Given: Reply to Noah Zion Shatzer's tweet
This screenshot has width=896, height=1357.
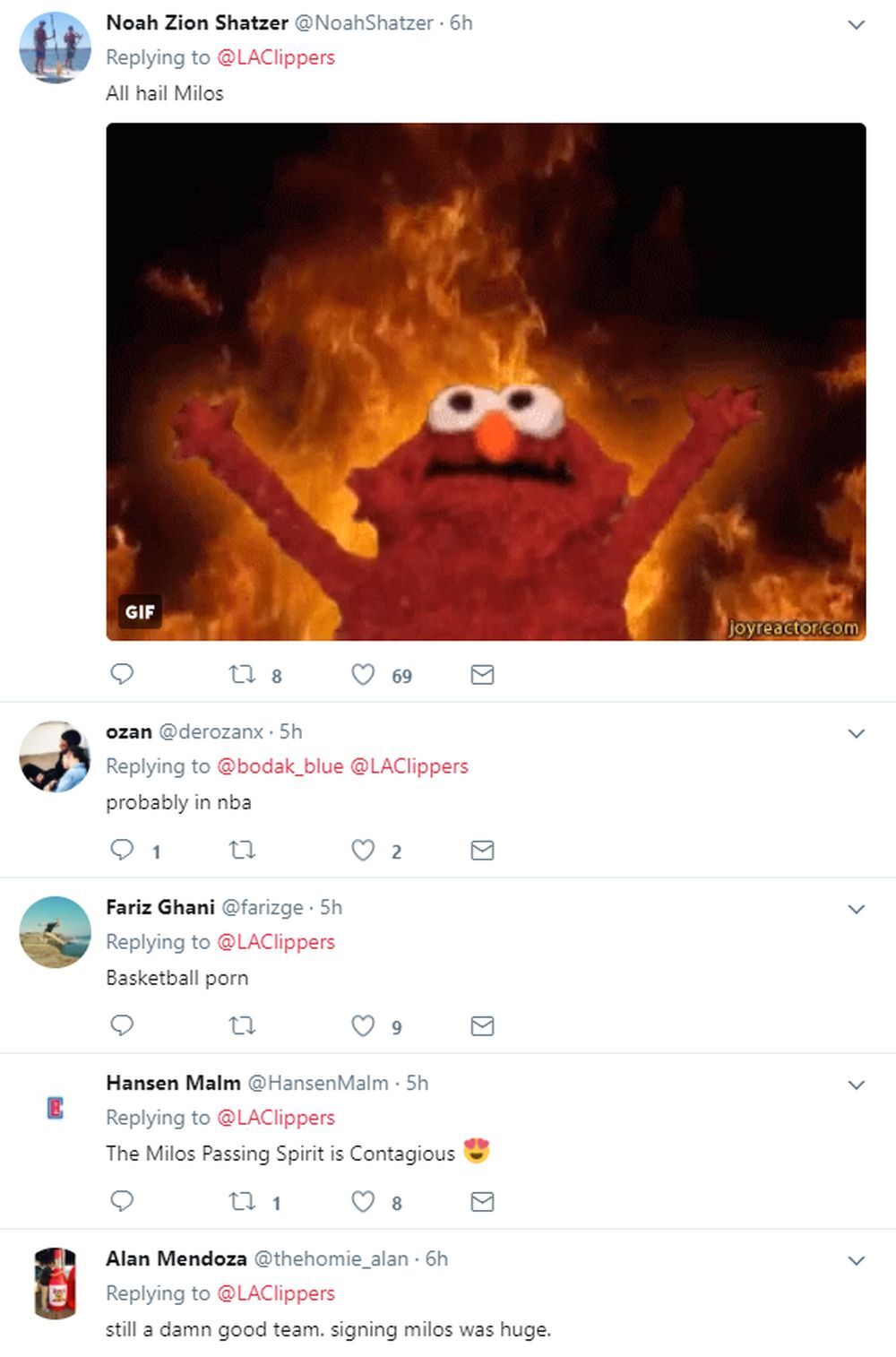Looking at the screenshot, I should [x=122, y=674].
